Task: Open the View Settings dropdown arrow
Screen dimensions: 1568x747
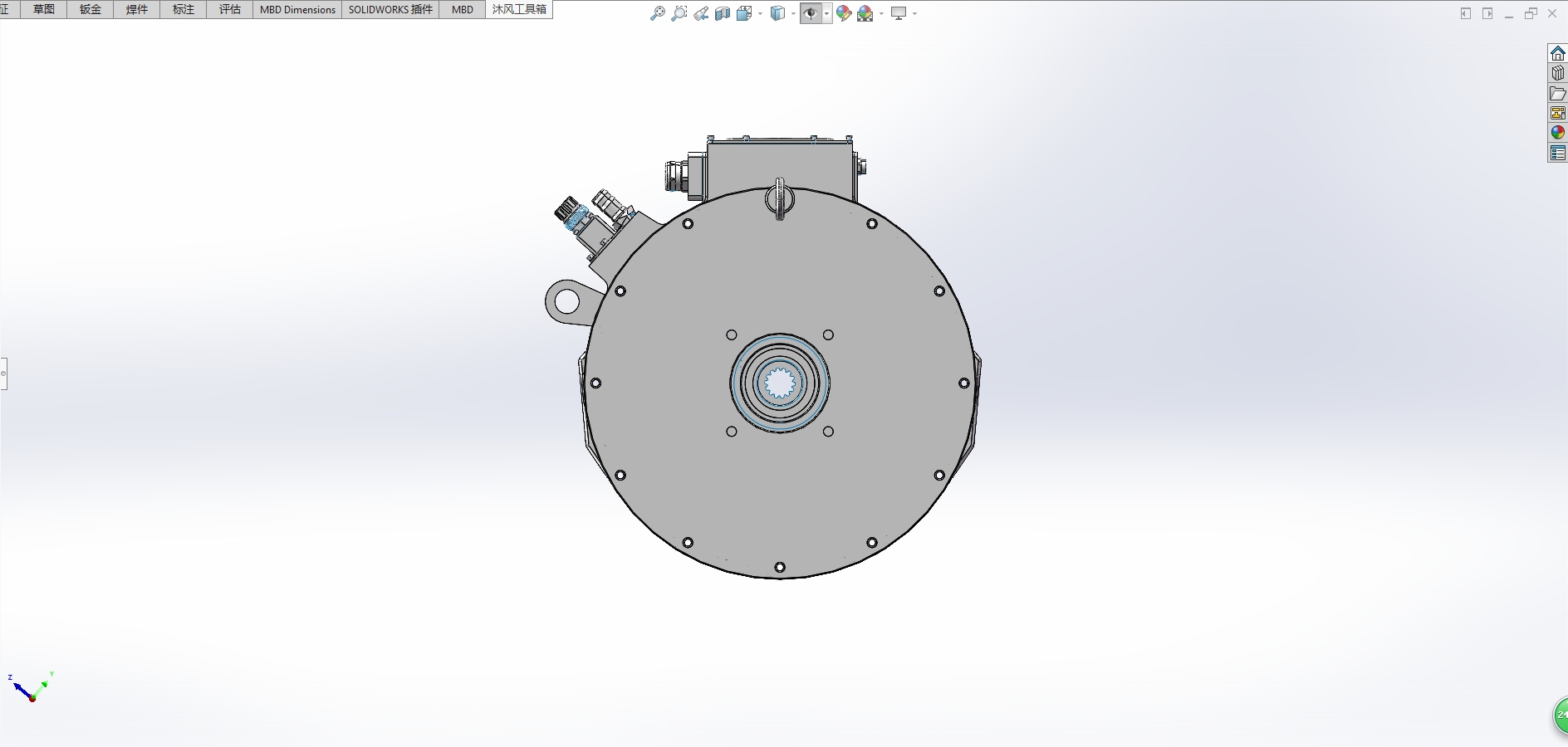Action: pos(914,13)
